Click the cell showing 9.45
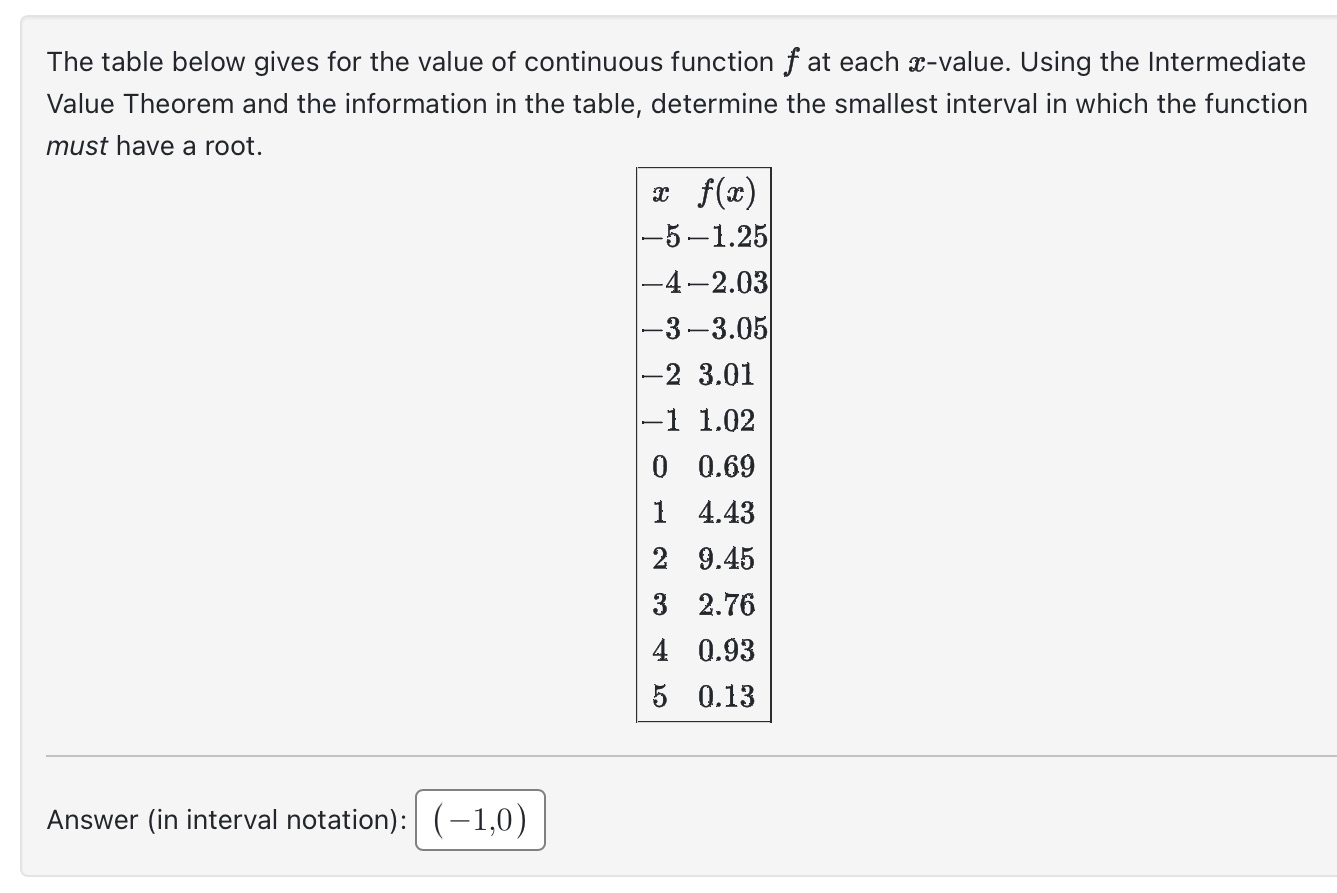Image resolution: width=1337 pixels, height=893 pixels. [x=725, y=559]
